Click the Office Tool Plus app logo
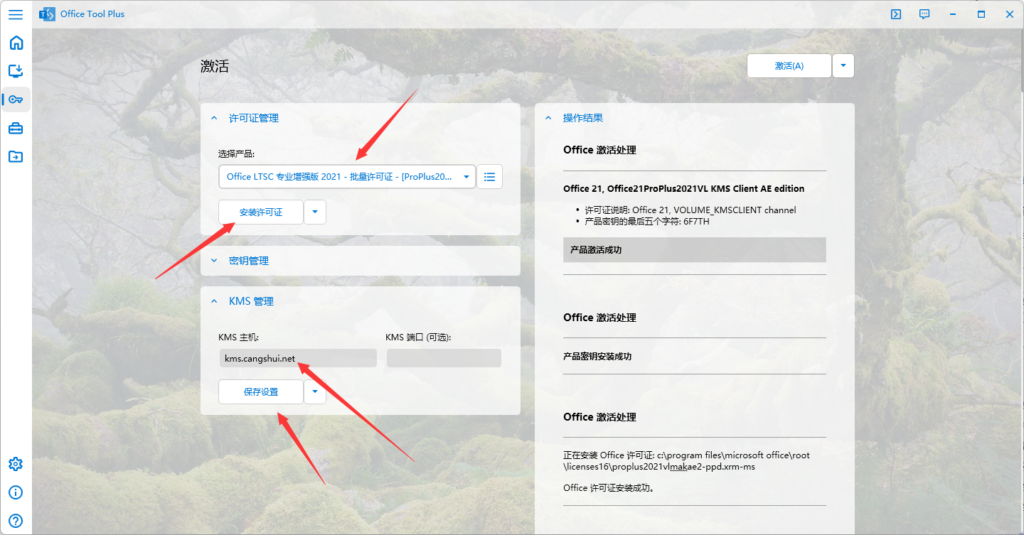 [47, 14]
